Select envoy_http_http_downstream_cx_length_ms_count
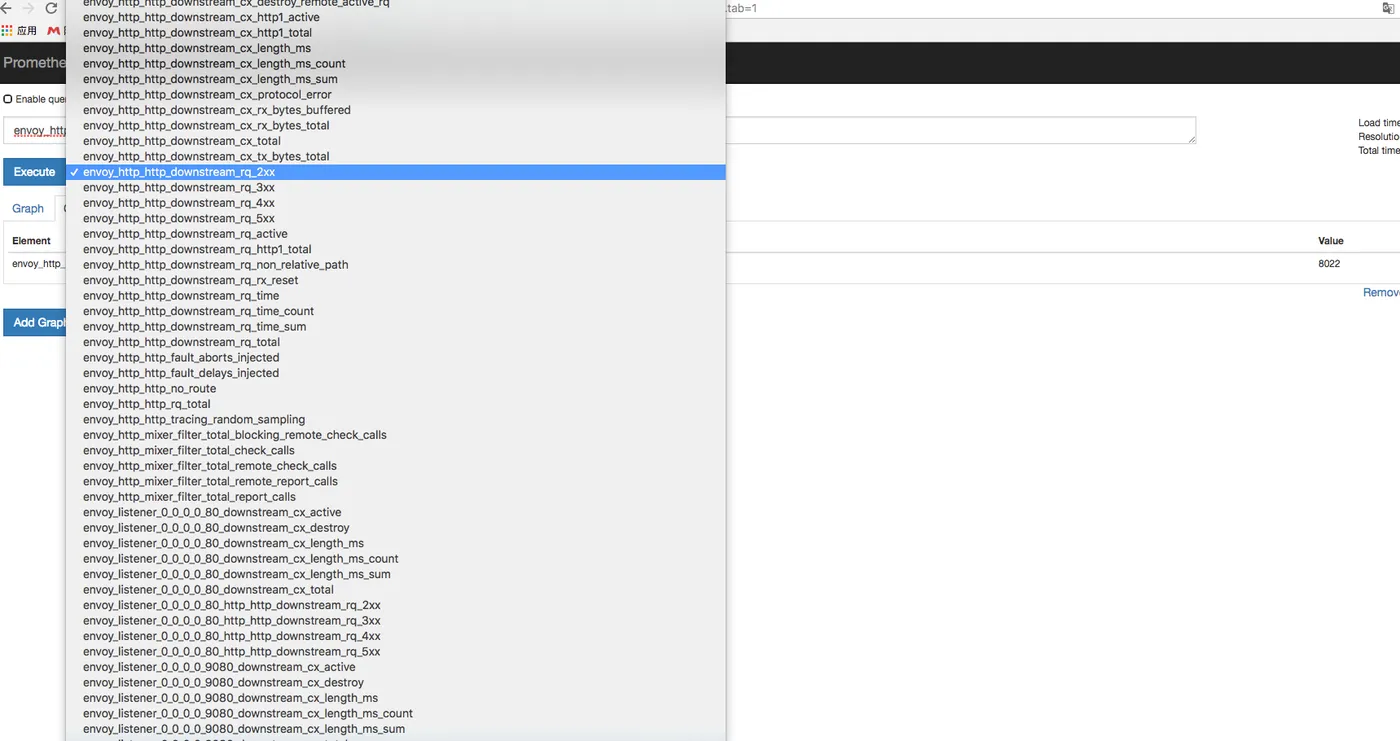The image size is (1400, 741). pos(396,64)
